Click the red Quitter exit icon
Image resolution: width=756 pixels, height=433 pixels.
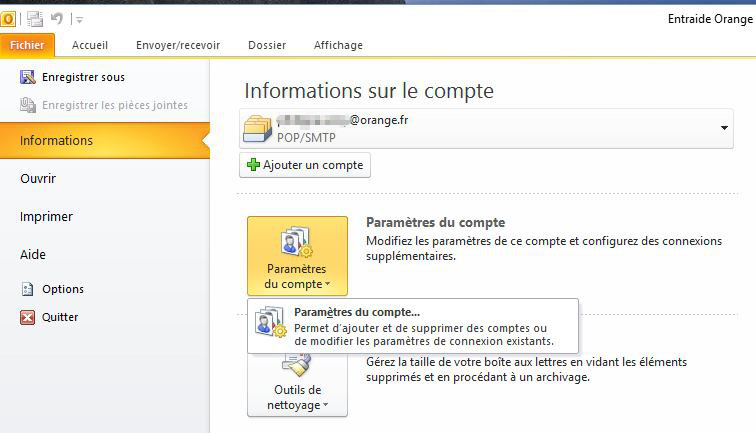[28, 317]
